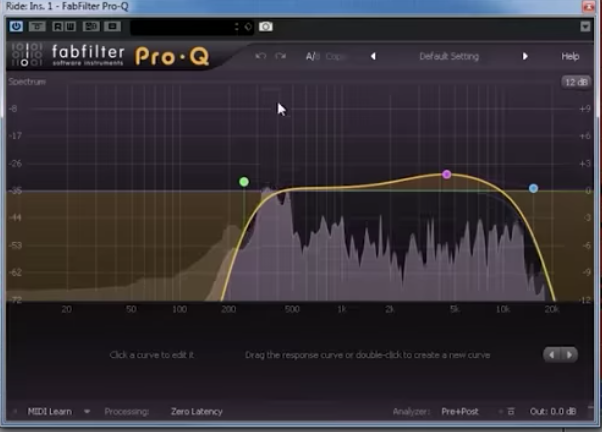Click the Copy state button
Screen dimensions: 602x432
(336, 56)
